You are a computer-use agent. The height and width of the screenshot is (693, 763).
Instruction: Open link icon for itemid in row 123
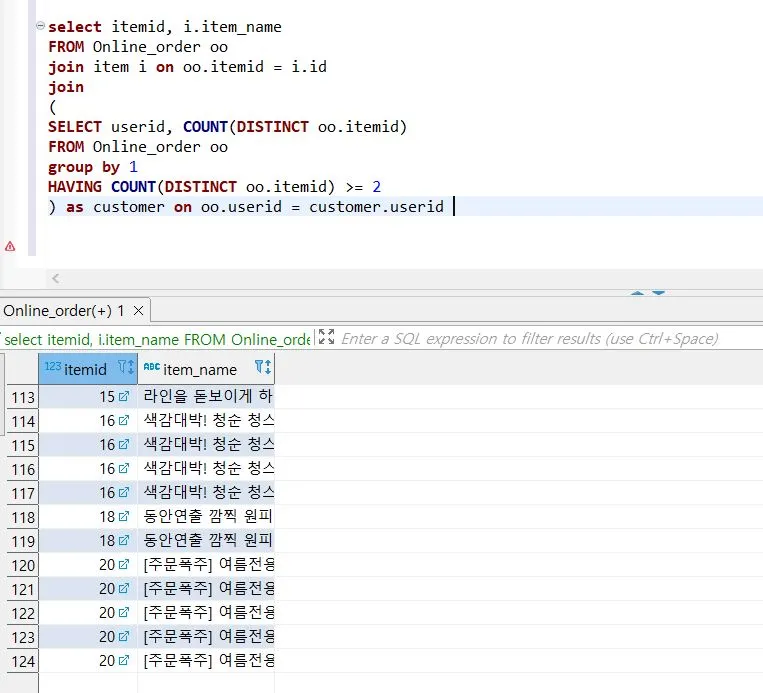[x=124, y=637]
